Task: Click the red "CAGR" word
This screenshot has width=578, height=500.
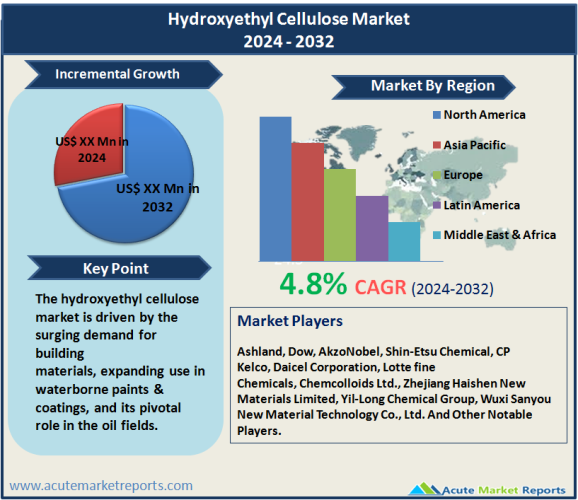Action: pos(380,287)
